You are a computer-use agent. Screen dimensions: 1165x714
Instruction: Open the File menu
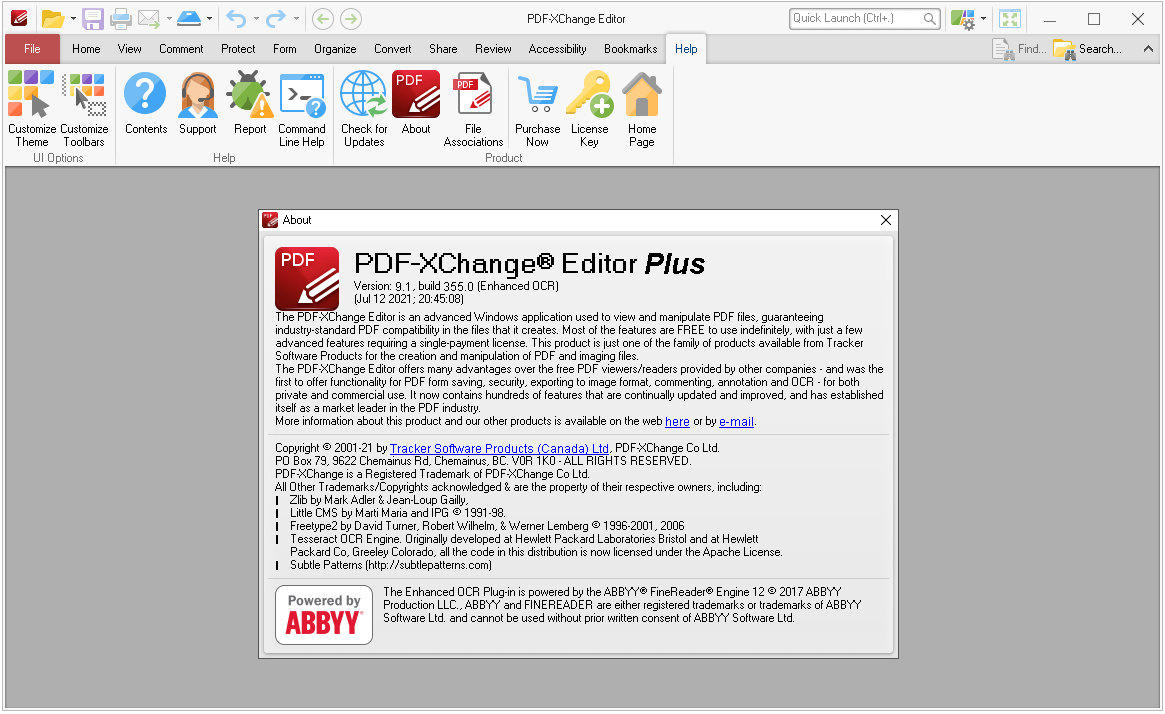coord(32,49)
